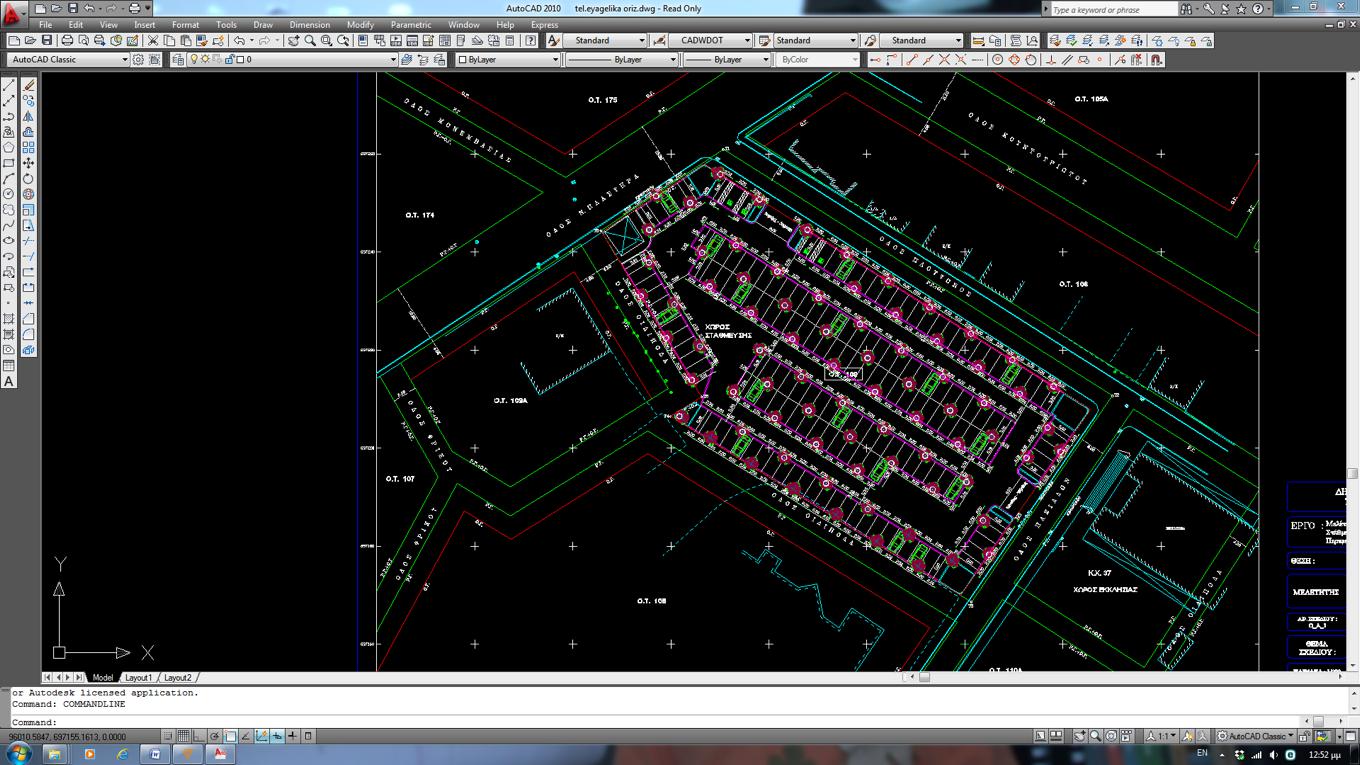Select the Circle draw tool
This screenshot has width=1360, height=765.
coord(9,194)
